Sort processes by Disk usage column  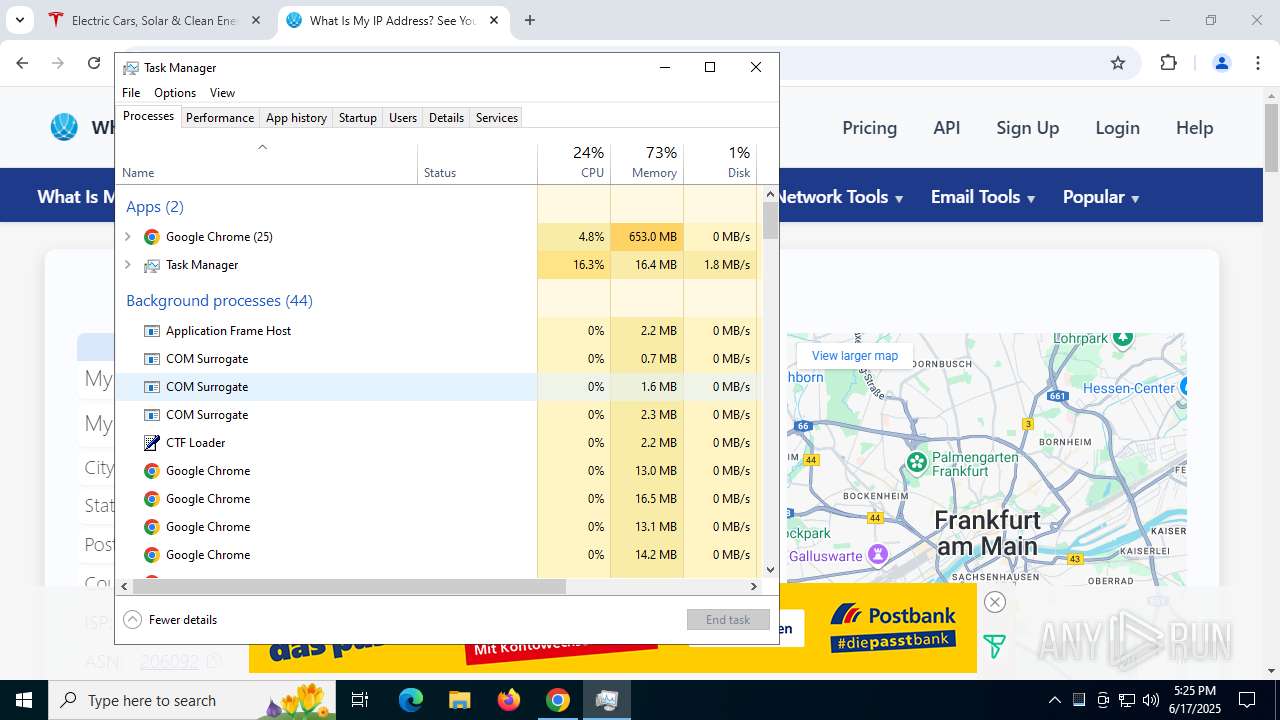coord(720,164)
